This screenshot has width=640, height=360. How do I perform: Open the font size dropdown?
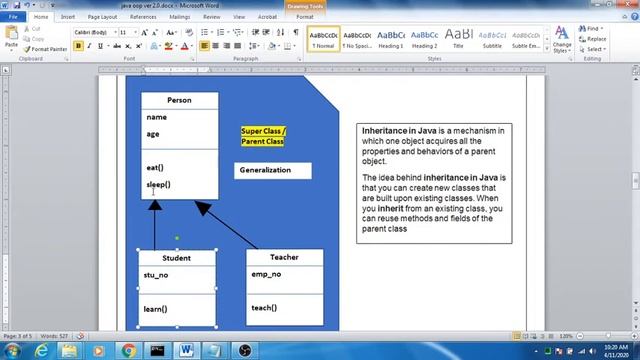tap(136, 32)
